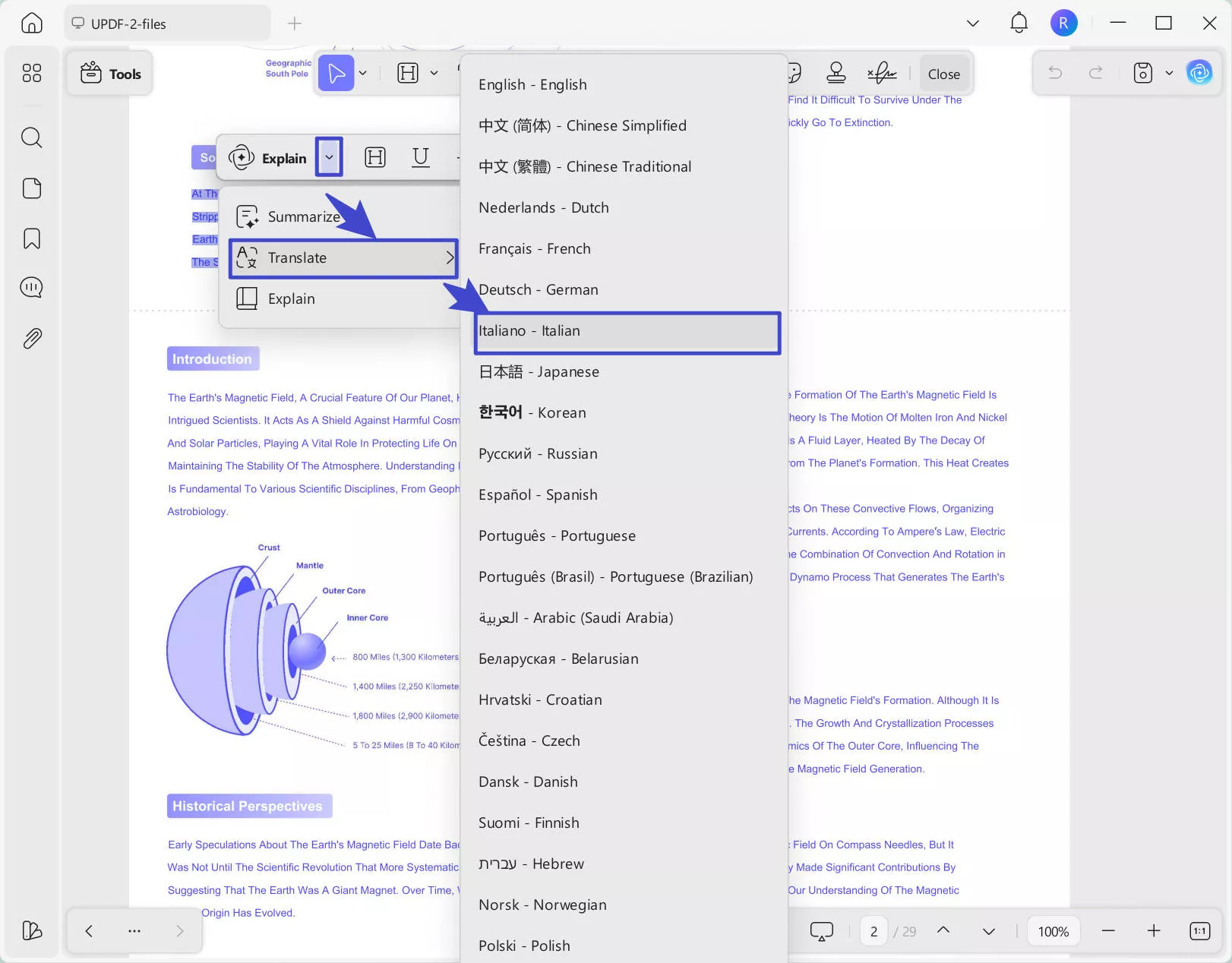
Task: Select Español - Spanish language
Action: click(624, 494)
